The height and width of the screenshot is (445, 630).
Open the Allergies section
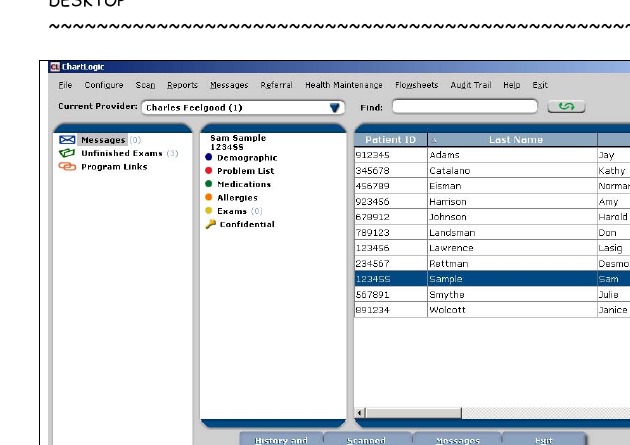point(237,198)
